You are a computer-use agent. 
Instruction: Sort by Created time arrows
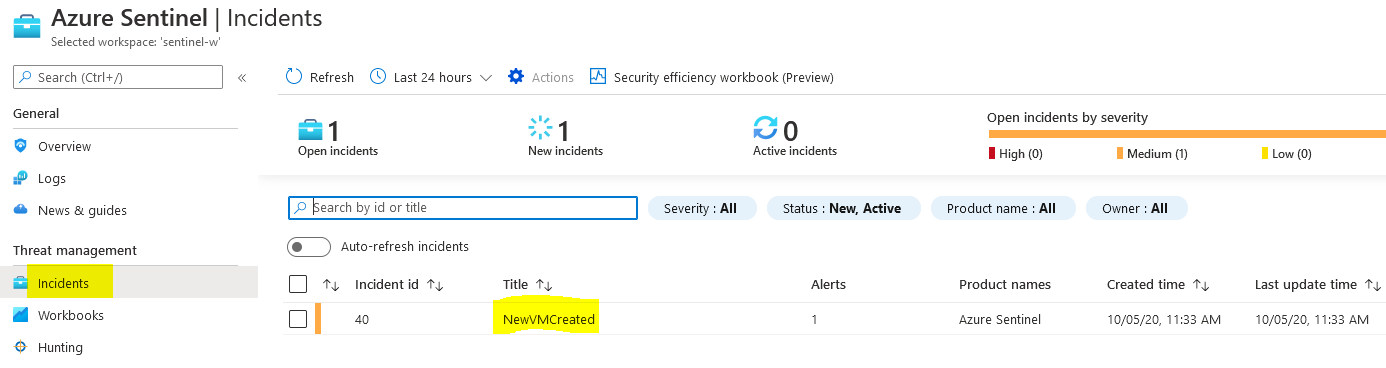1201,285
